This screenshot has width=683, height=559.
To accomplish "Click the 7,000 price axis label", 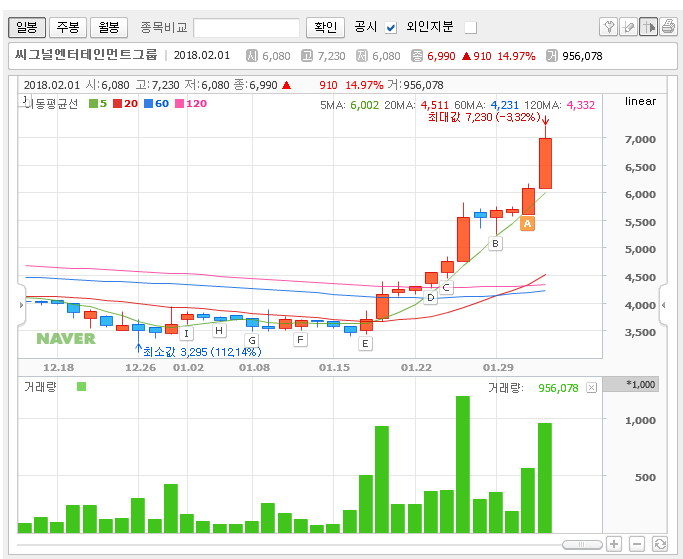I will point(640,139).
